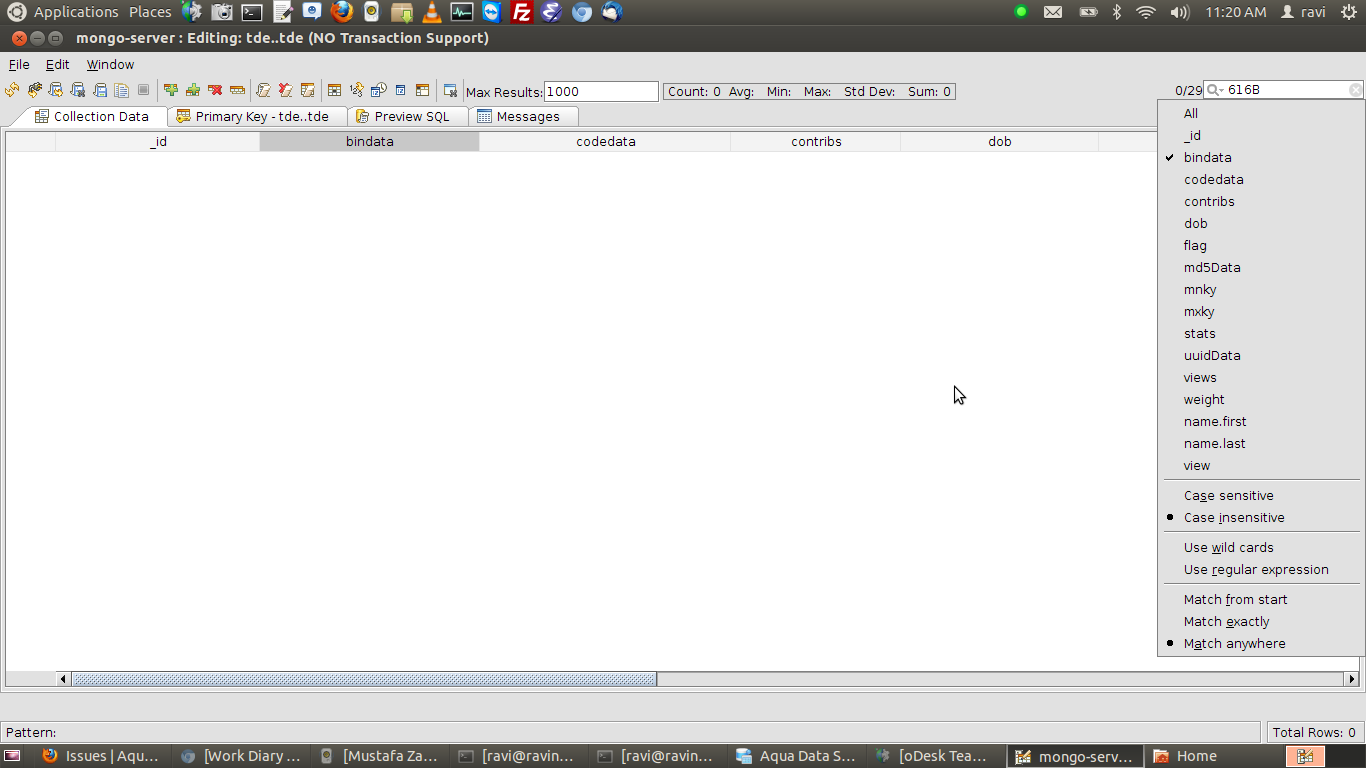
Task: Sort by the contribs column header
Action: coord(816,141)
